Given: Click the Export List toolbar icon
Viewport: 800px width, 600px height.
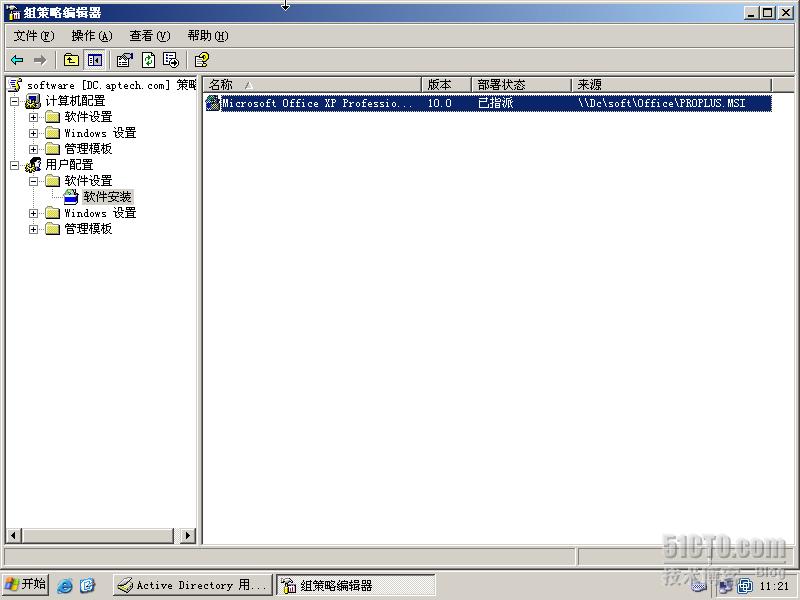Looking at the screenshot, I should click(171, 60).
